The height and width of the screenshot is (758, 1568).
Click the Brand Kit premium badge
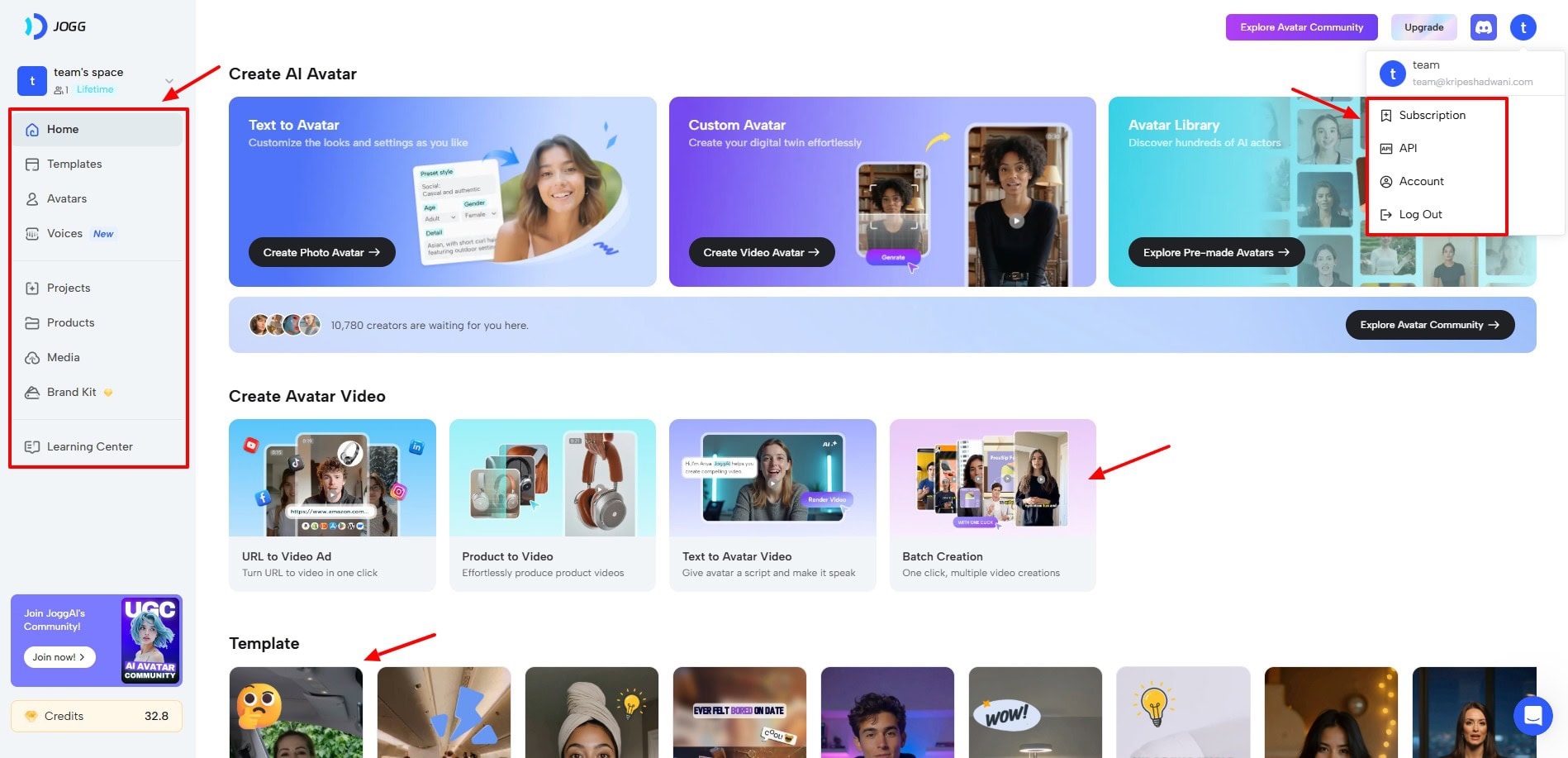108,393
